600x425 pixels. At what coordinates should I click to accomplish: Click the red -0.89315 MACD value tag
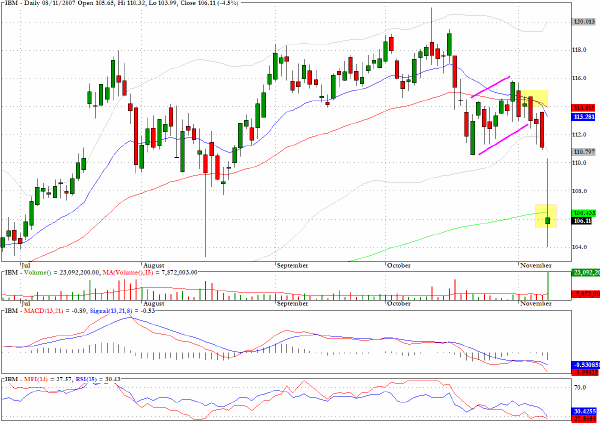click(584, 373)
